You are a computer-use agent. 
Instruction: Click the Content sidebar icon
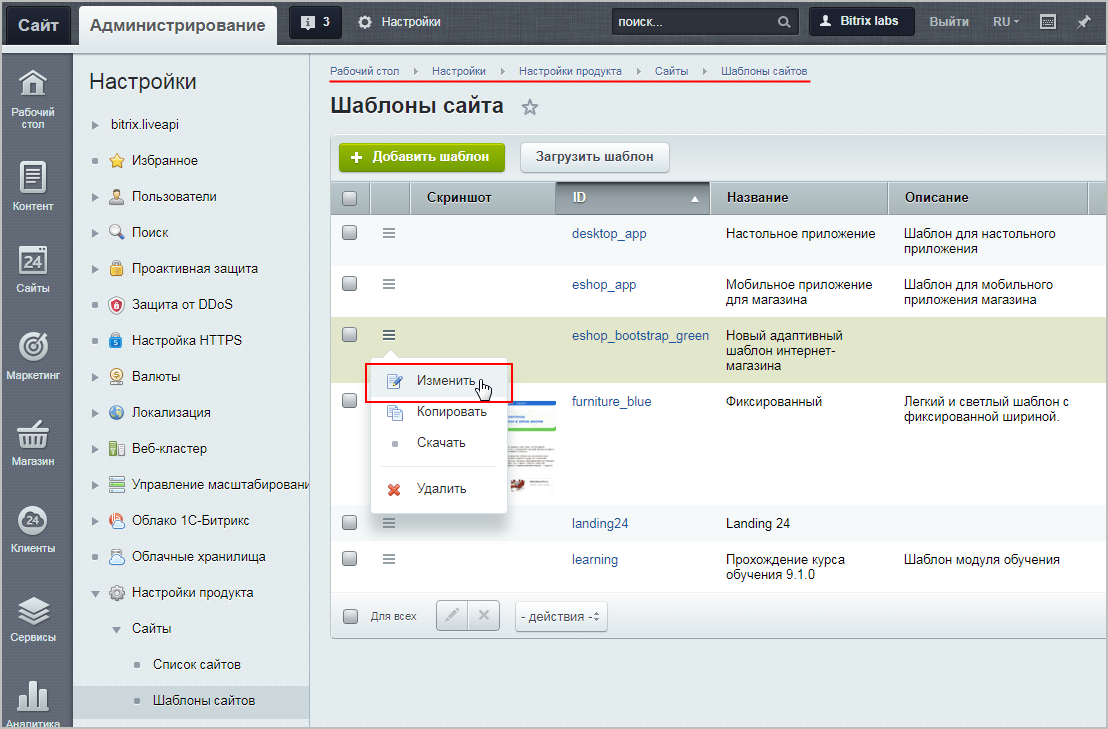point(33,185)
